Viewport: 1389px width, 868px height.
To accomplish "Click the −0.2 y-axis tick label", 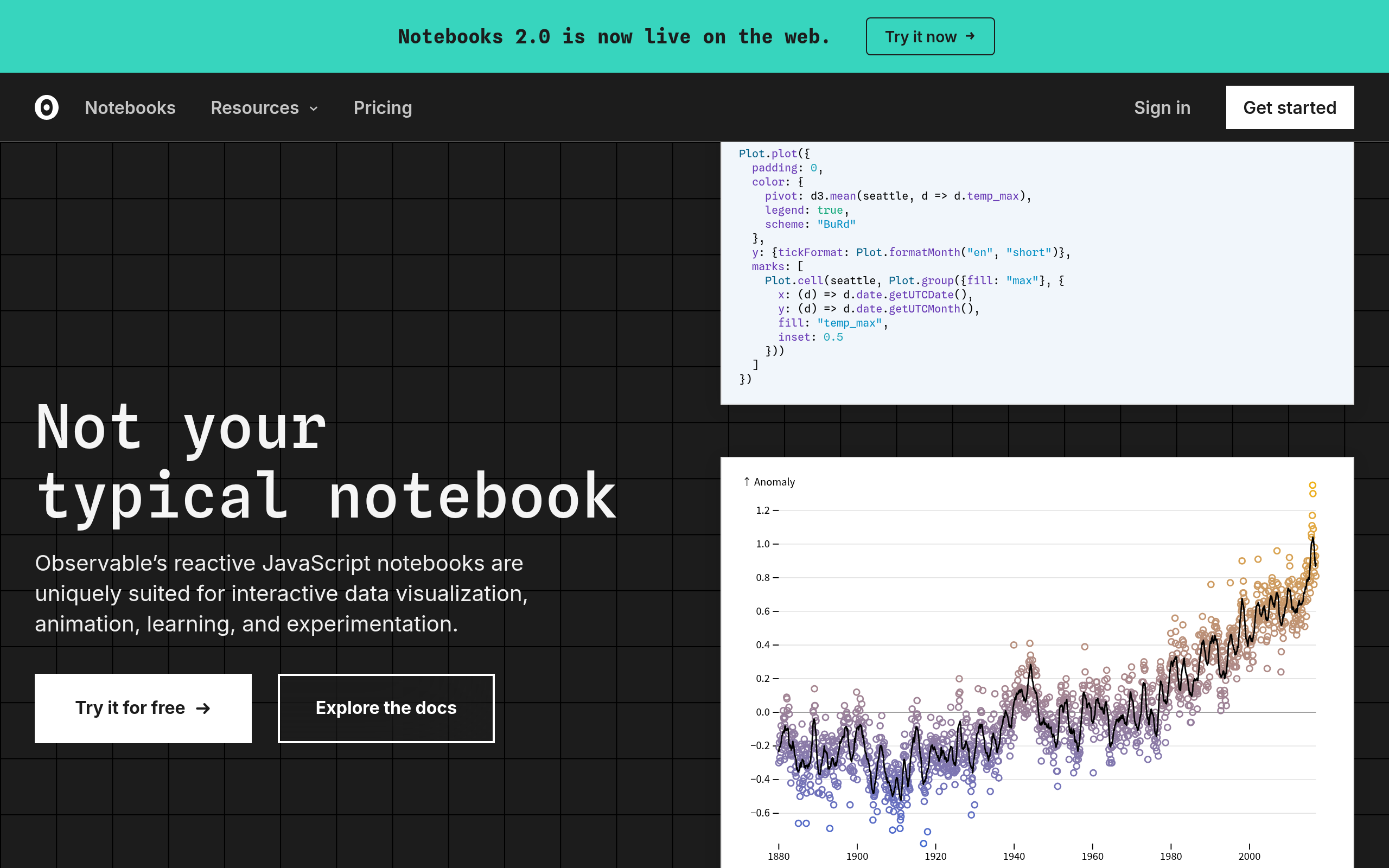I will pyautogui.click(x=760, y=746).
